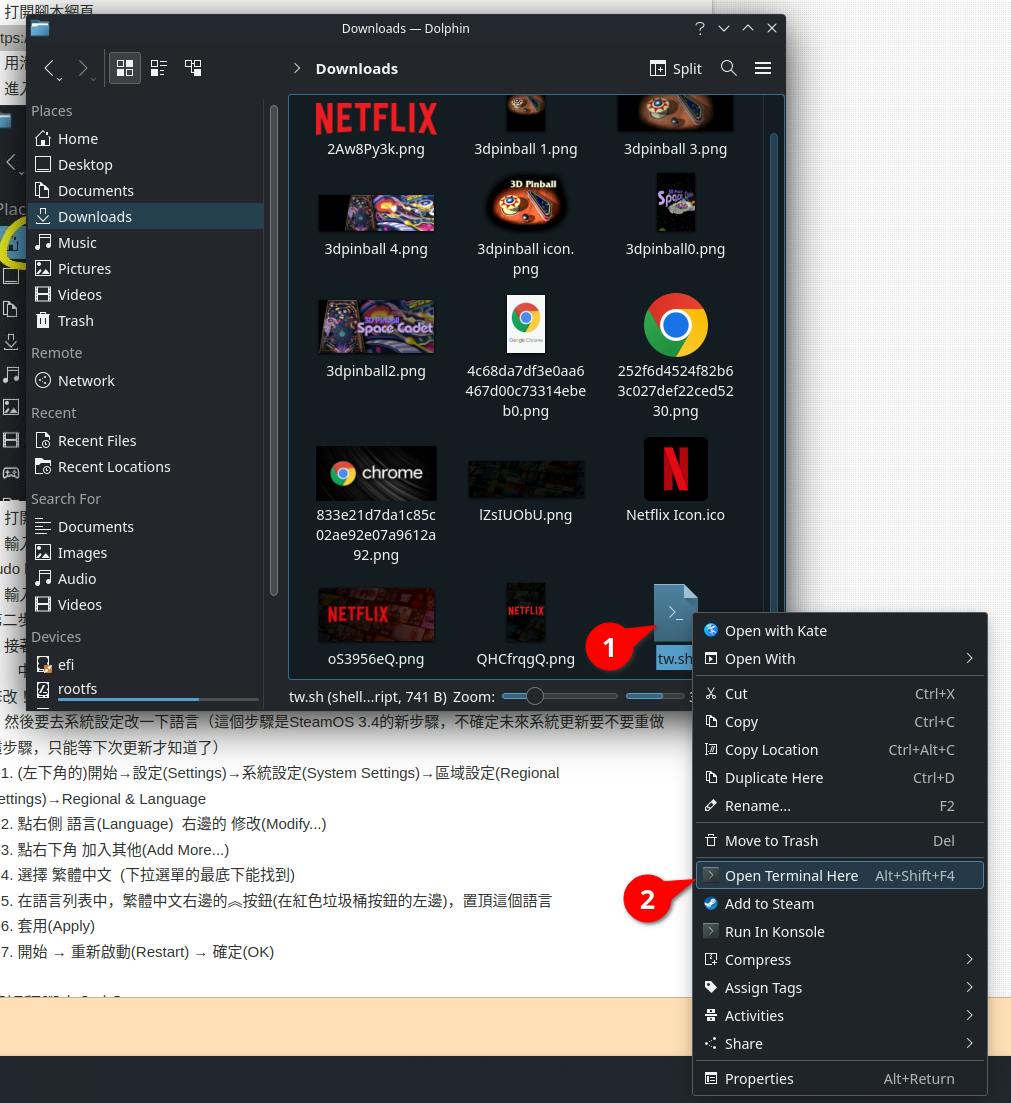
Task: Open the Dolphin hamburger menu
Action: (x=763, y=68)
